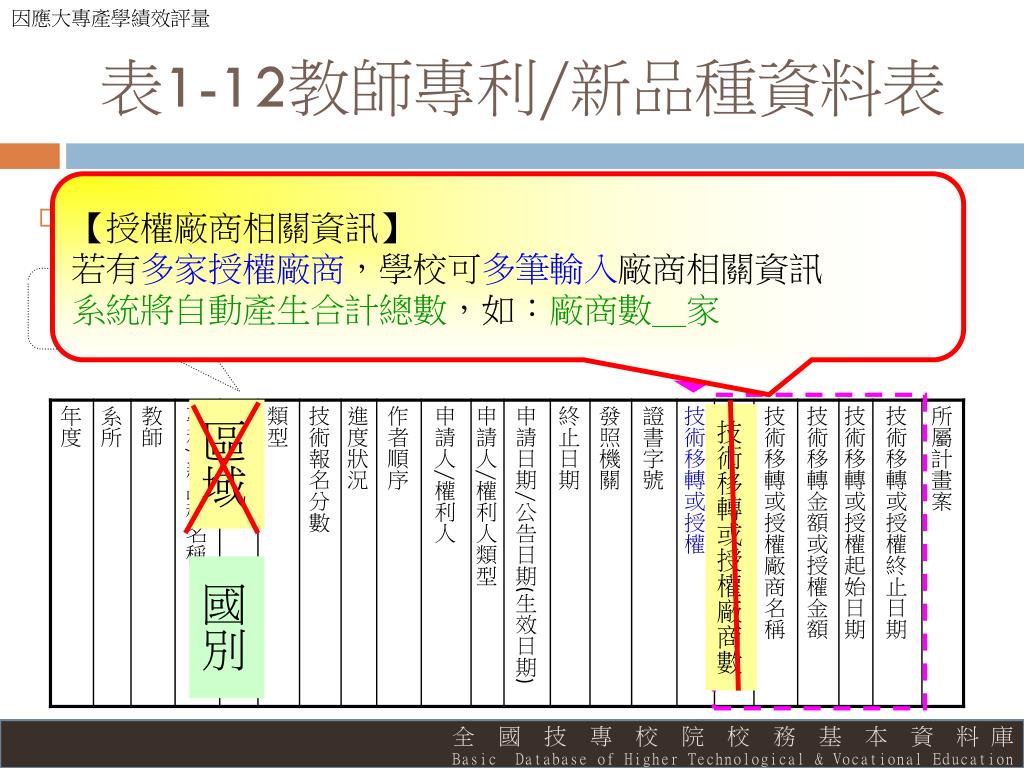The height and width of the screenshot is (768, 1024).
Task: Click the green text 系統將自動產生合計總數
Action: [x=259, y=310]
